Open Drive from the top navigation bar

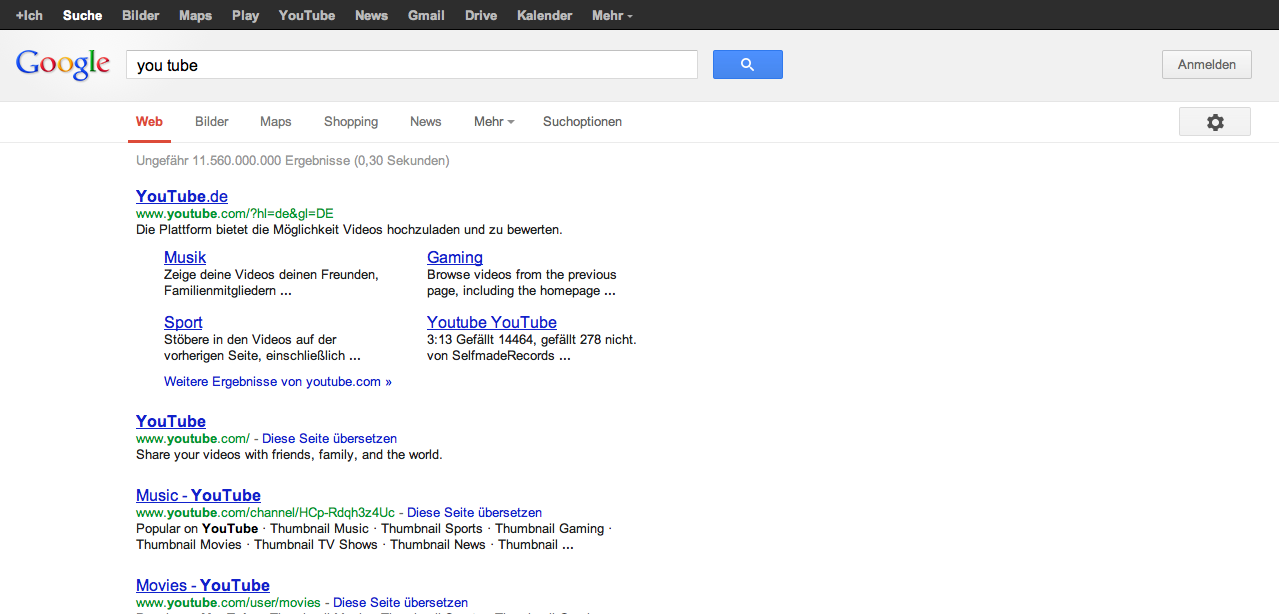coord(481,15)
